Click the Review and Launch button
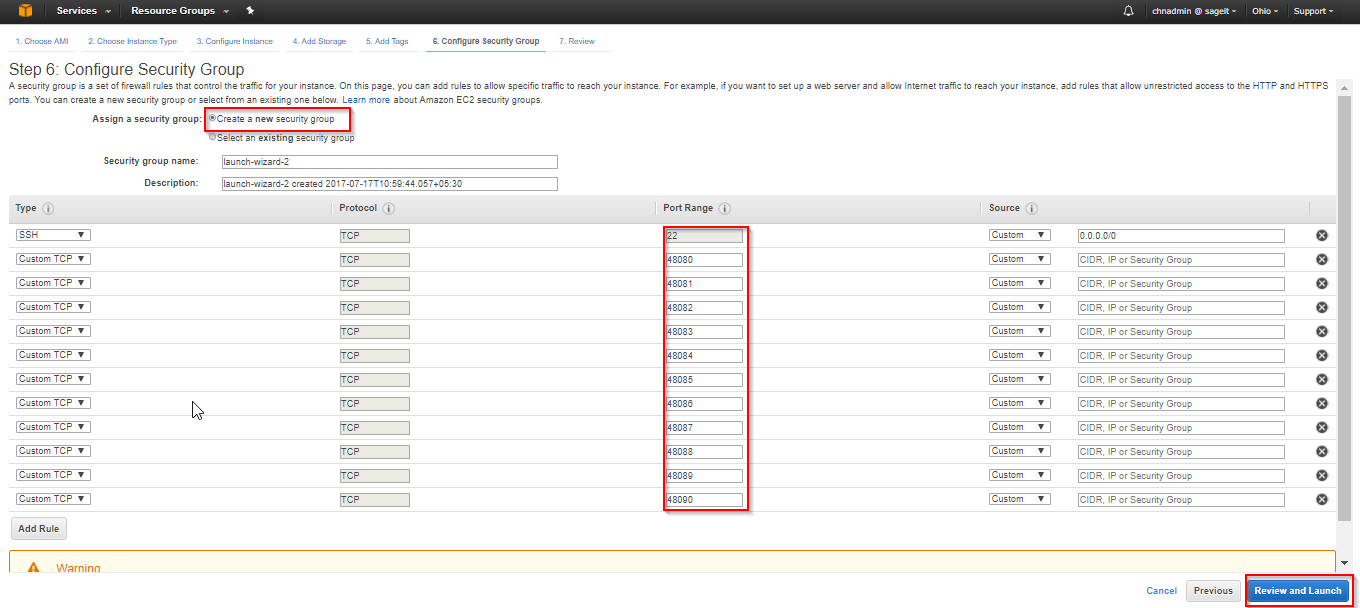 point(1297,591)
